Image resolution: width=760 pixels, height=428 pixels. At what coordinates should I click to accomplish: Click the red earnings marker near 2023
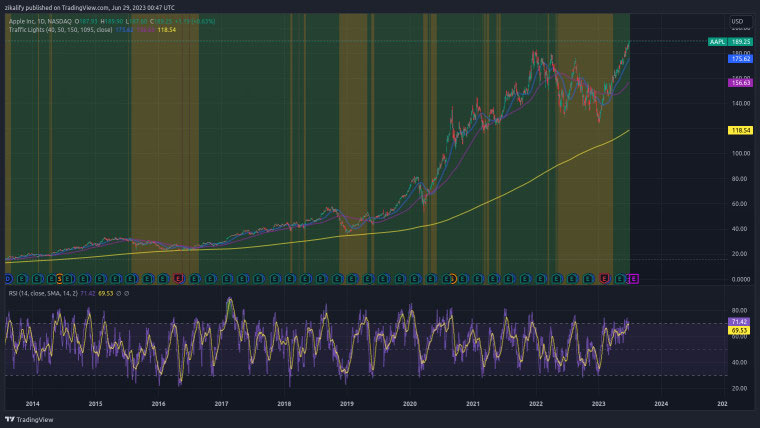(x=604, y=279)
